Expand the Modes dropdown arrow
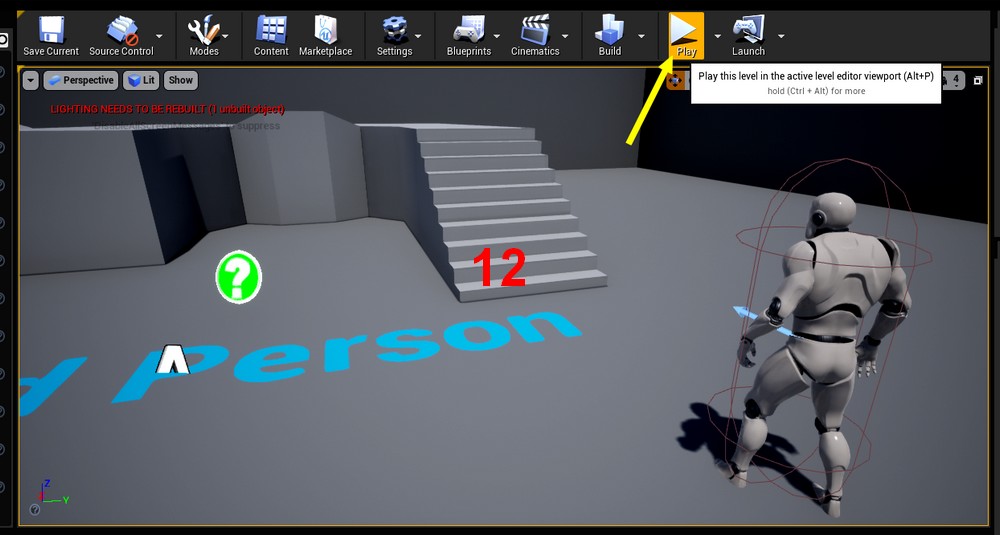The image size is (1000, 535). coord(225,36)
